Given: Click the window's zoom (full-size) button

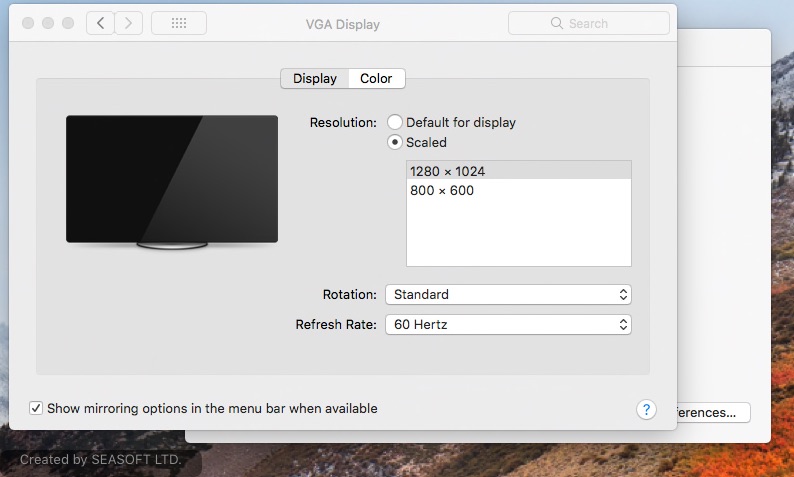Looking at the screenshot, I should [x=68, y=23].
